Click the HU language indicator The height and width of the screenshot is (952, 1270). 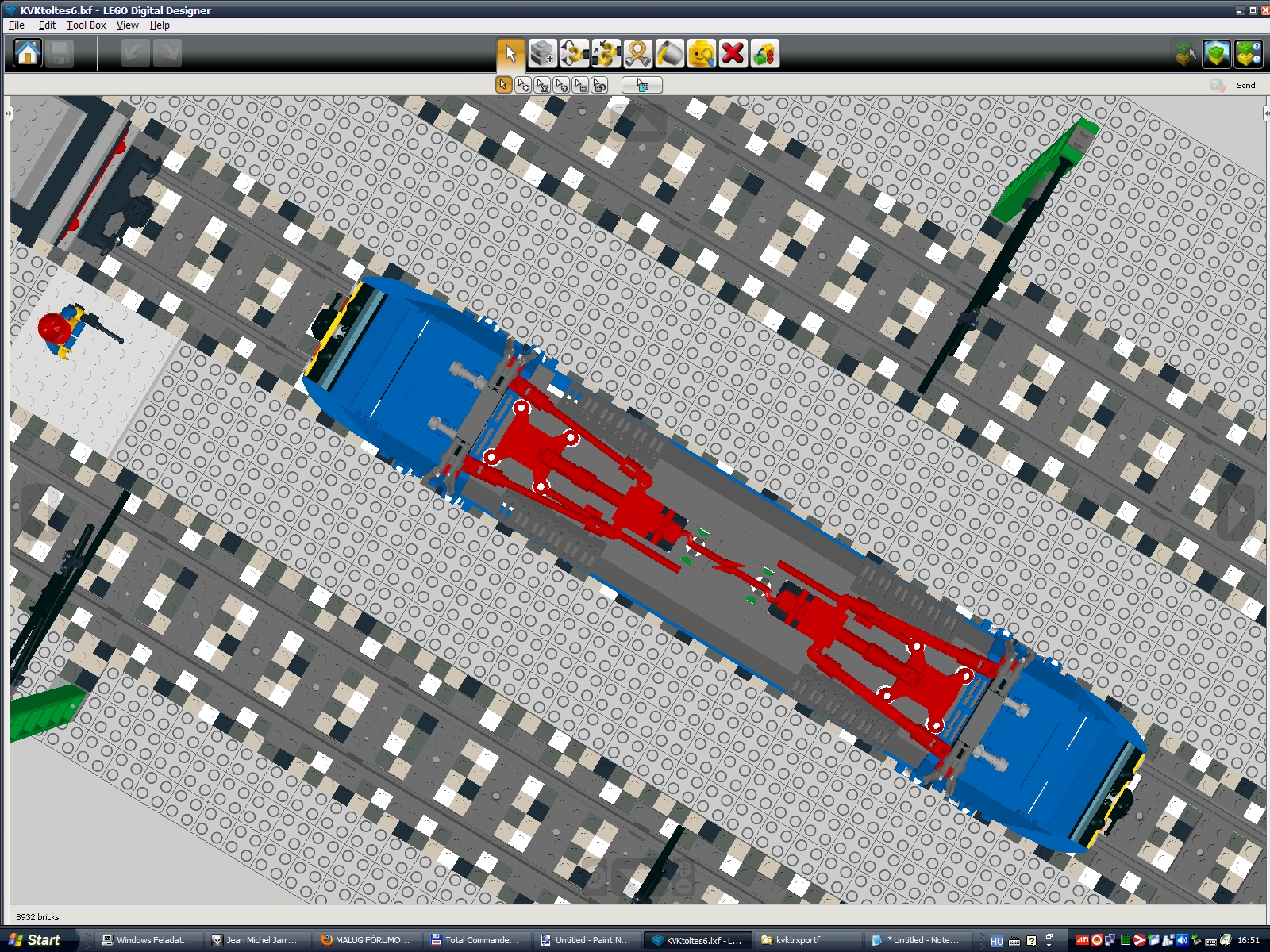pos(997,941)
